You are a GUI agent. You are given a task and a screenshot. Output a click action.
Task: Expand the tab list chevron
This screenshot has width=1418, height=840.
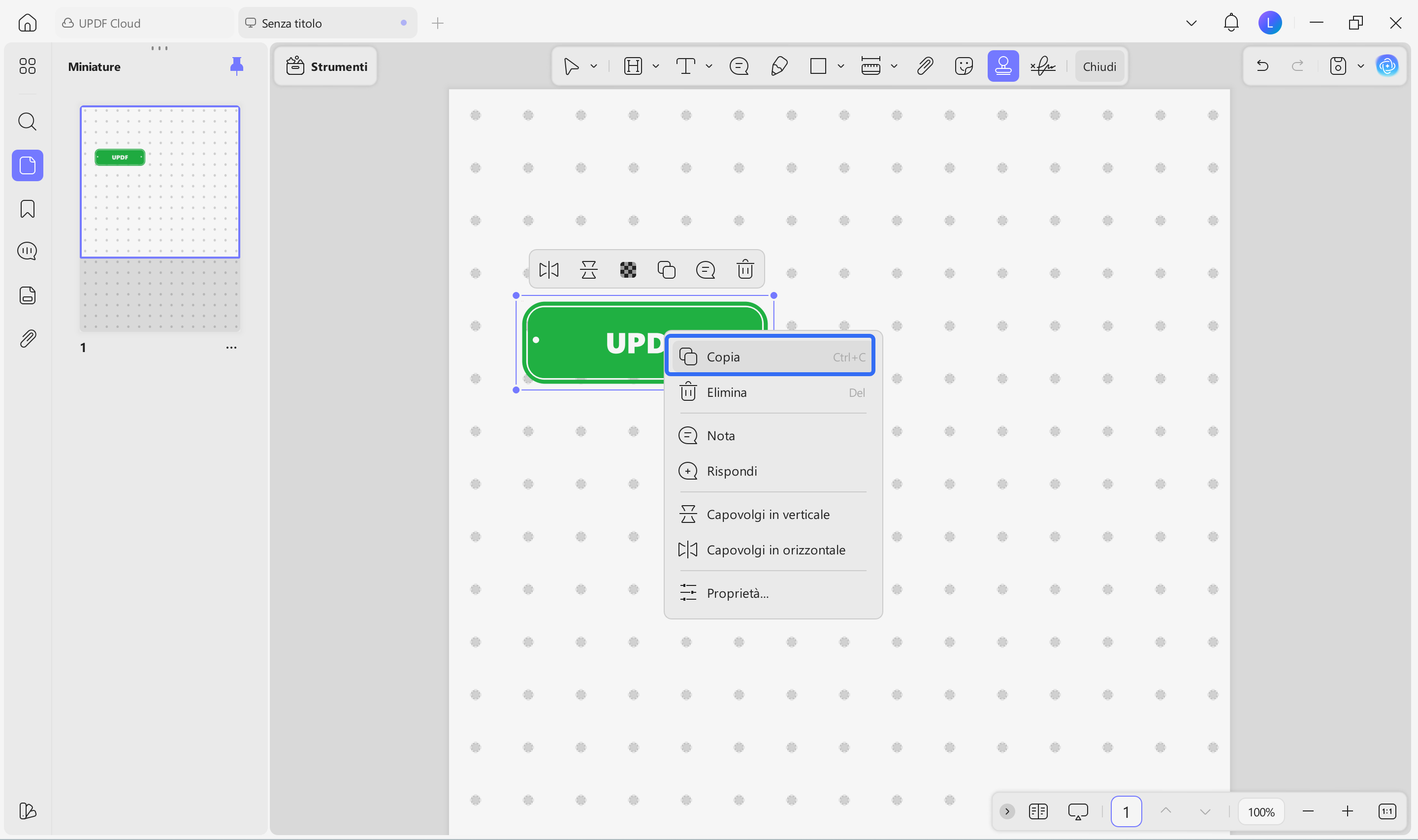pyautogui.click(x=1191, y=23)
